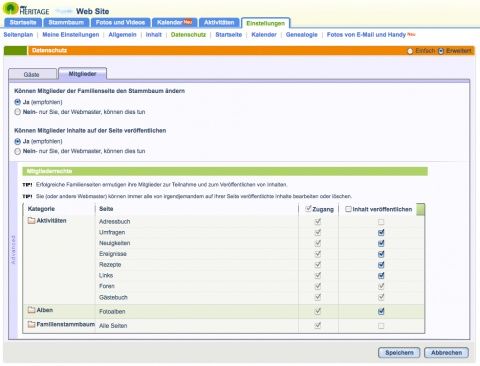Toggle Zugang checkbox for Neuigkeiten
The image size is (480, 366).
(318, 243)
